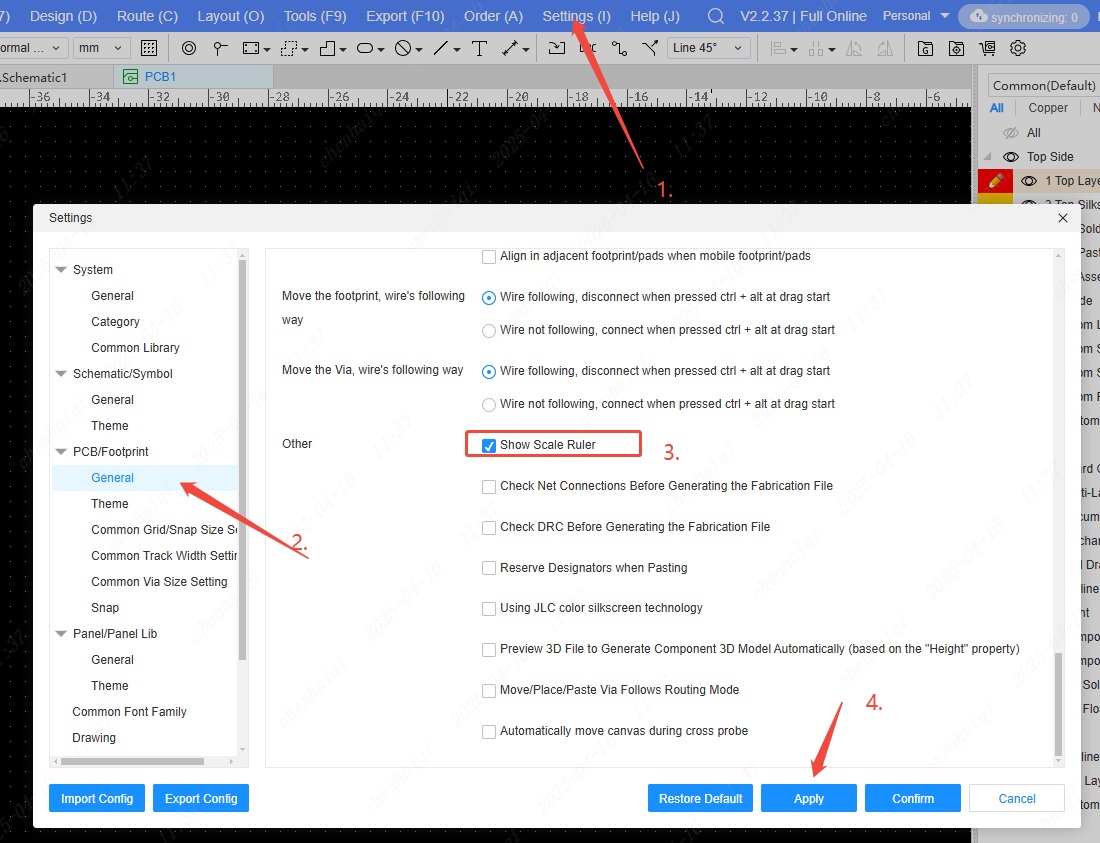This screenshot has width=1100, height=843.
Task: Click the red Top Layer color swatch
Action: point(995,181)
